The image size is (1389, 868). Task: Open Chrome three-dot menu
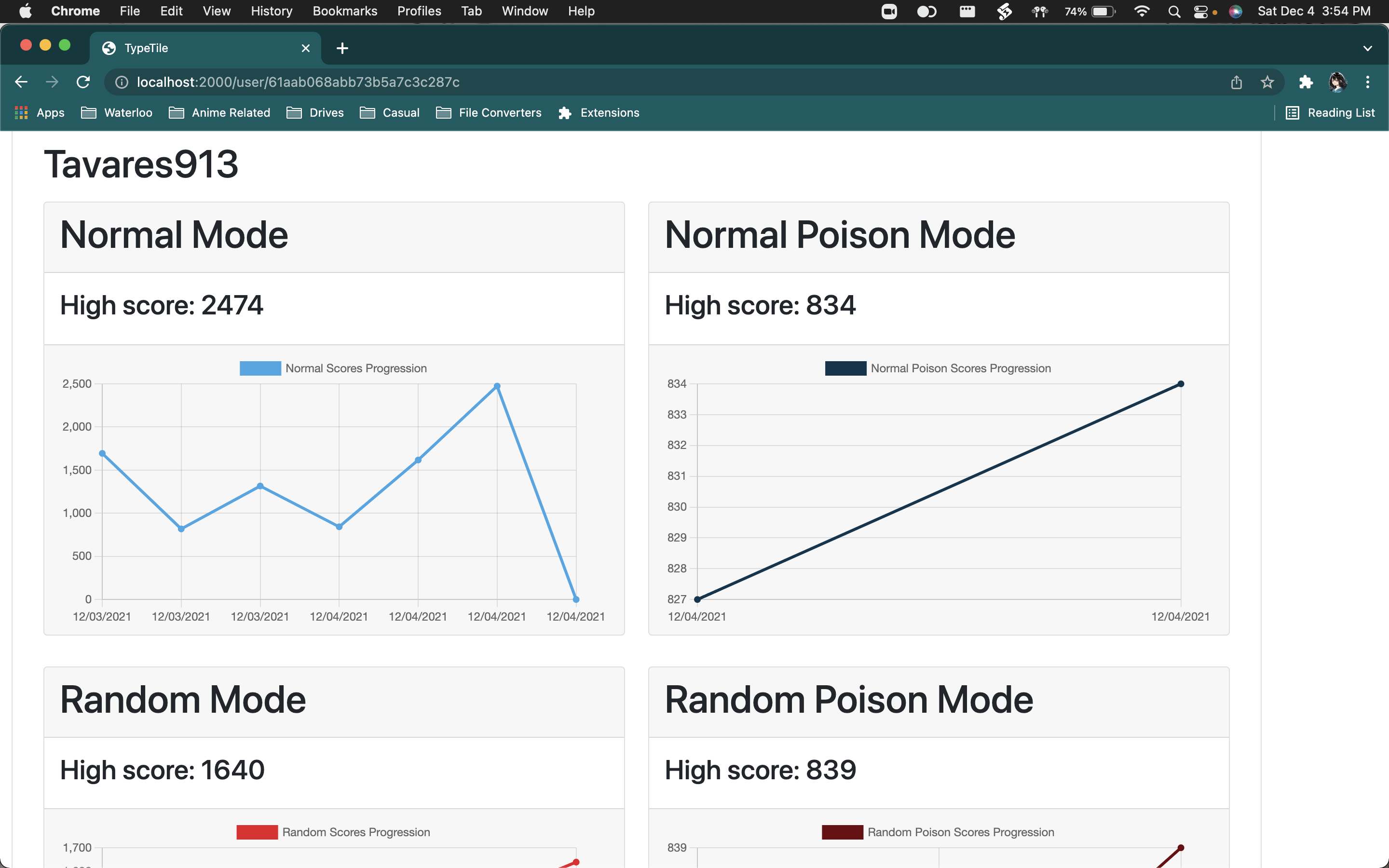click(1368, 82)
